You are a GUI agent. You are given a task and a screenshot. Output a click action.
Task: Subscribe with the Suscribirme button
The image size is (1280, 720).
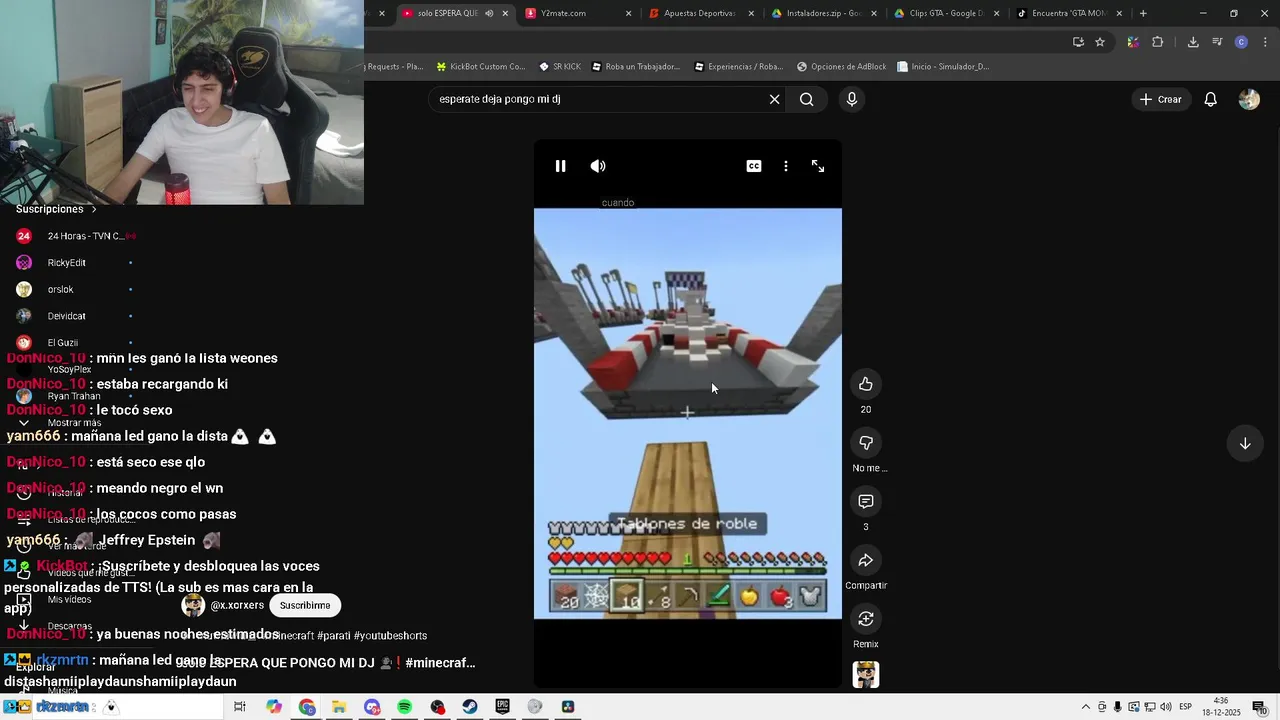click(305, 605)
